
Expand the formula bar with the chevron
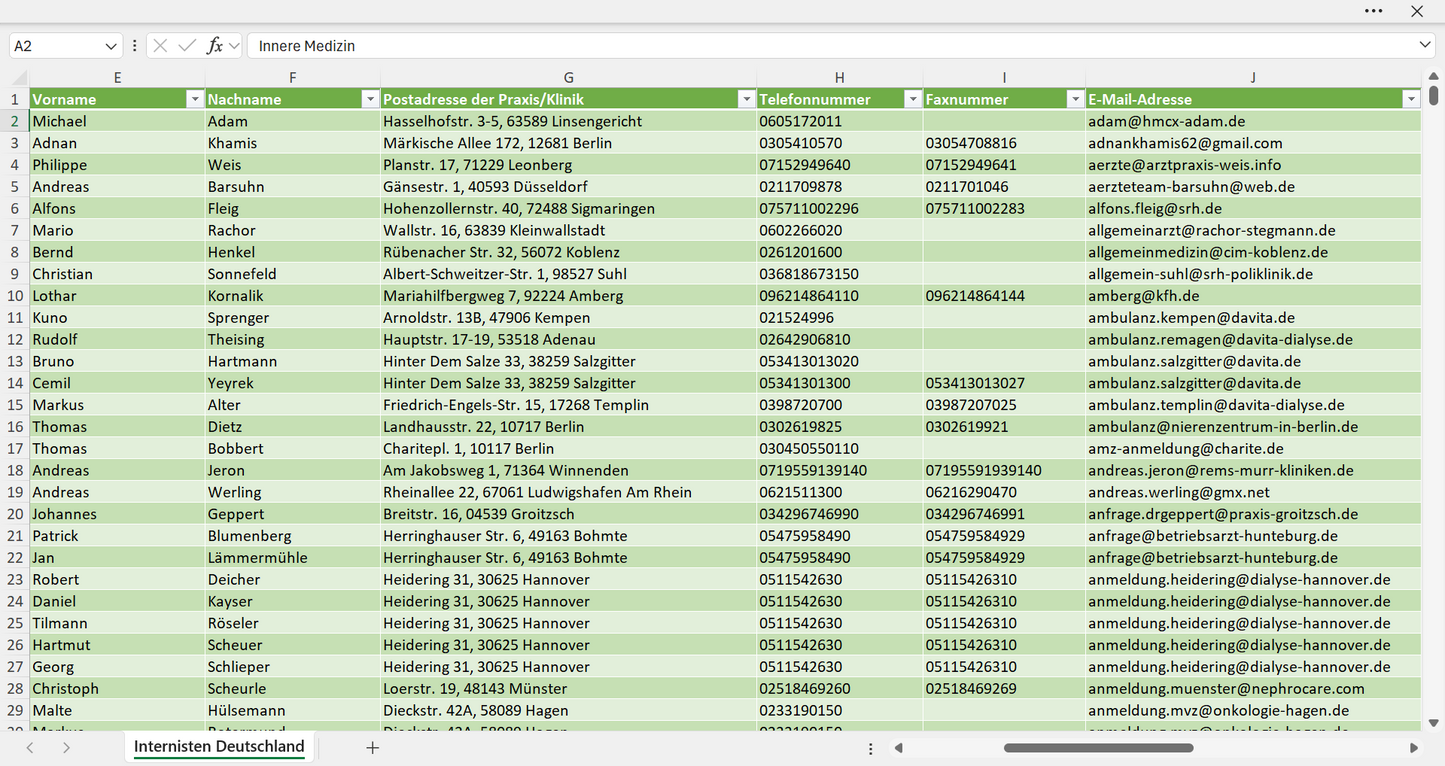[1425, 46]
